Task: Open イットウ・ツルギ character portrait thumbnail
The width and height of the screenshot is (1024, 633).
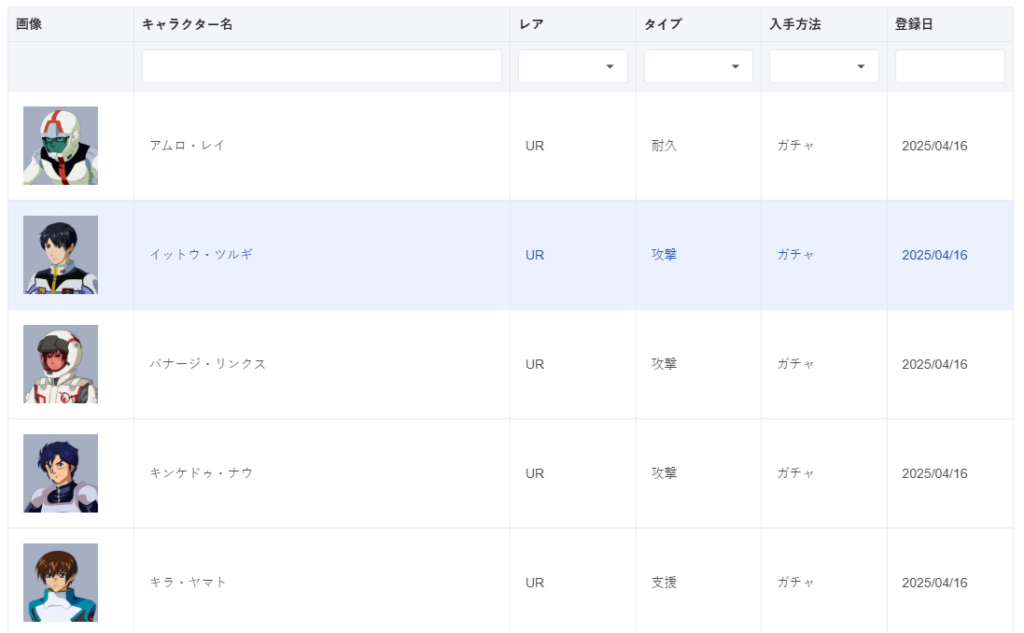Action: 61,255
